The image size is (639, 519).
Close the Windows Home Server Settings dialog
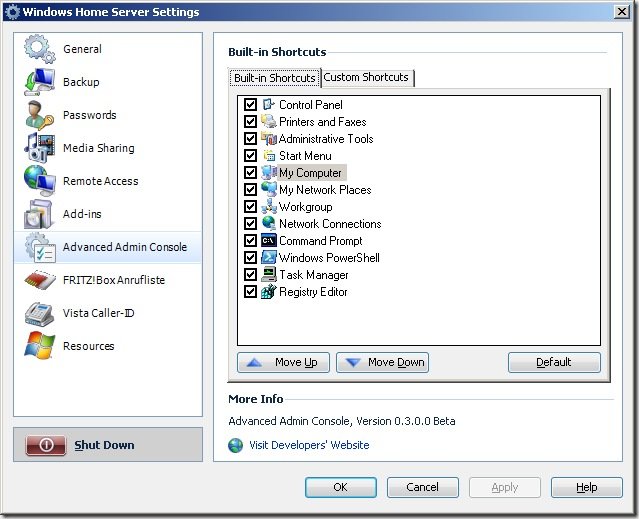(x=622, y=12)
